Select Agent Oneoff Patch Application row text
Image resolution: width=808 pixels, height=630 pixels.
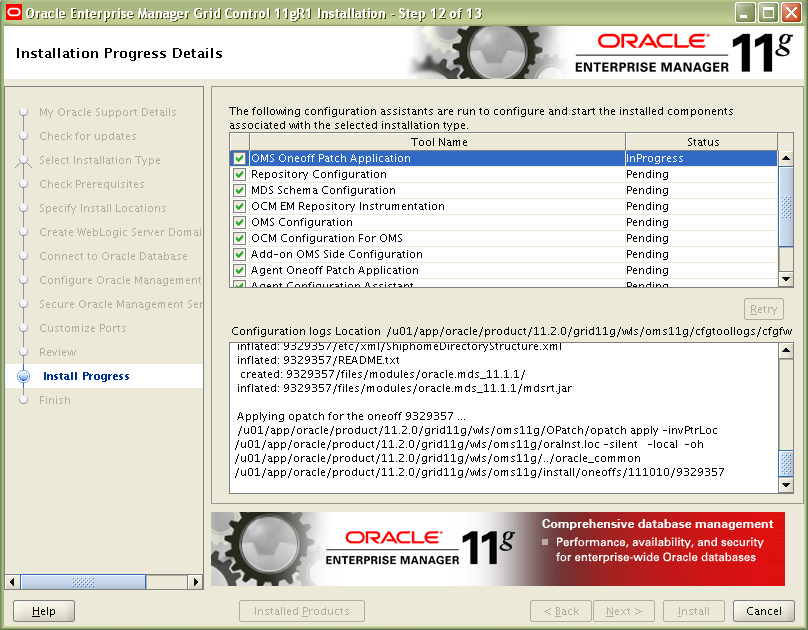pyautogui.click(x=334, y=270)
